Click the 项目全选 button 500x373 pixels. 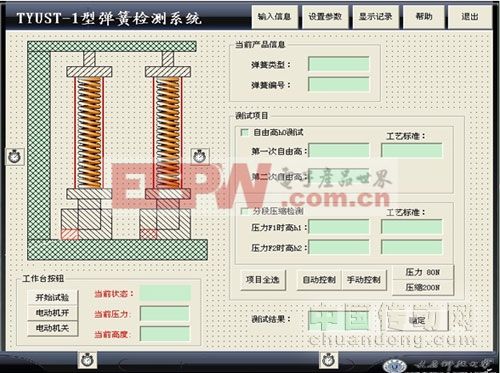point(263,280)
